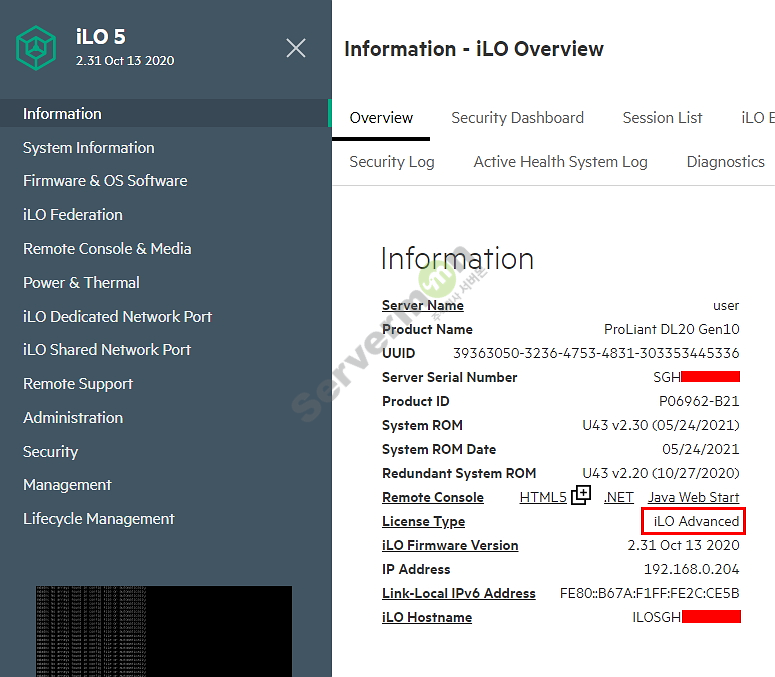This screenshot has height=677, width=775.
Task: Click the iLO Hostname link
Action: [427, 617]
